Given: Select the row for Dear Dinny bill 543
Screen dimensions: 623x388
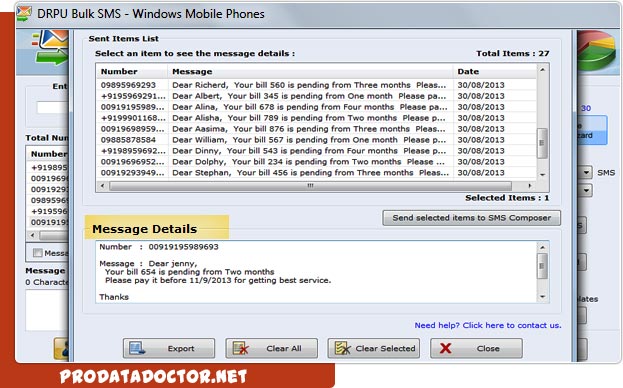Looking at the screenshot, I should [316, 151].
